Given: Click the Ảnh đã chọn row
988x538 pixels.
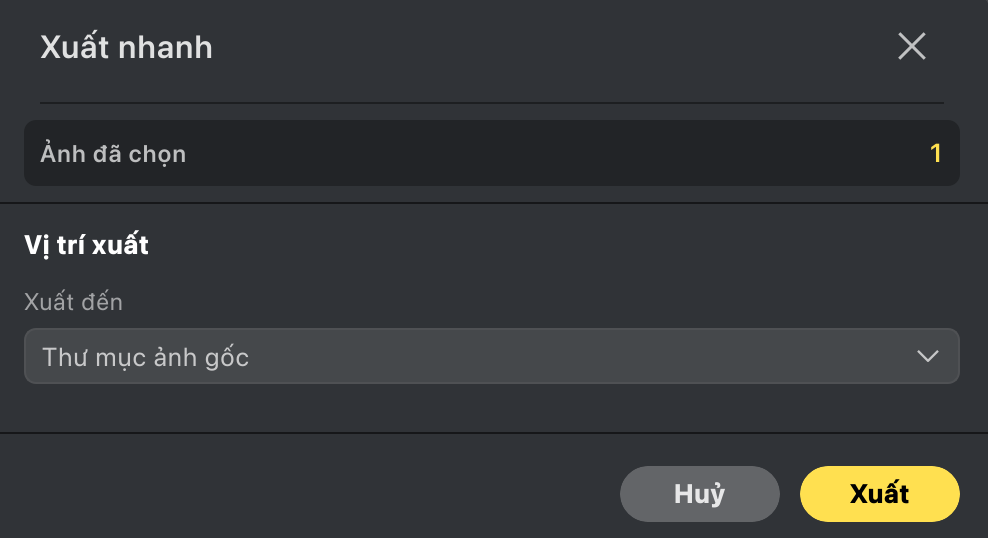Looking at the screenshot, I should pos(491,154).
